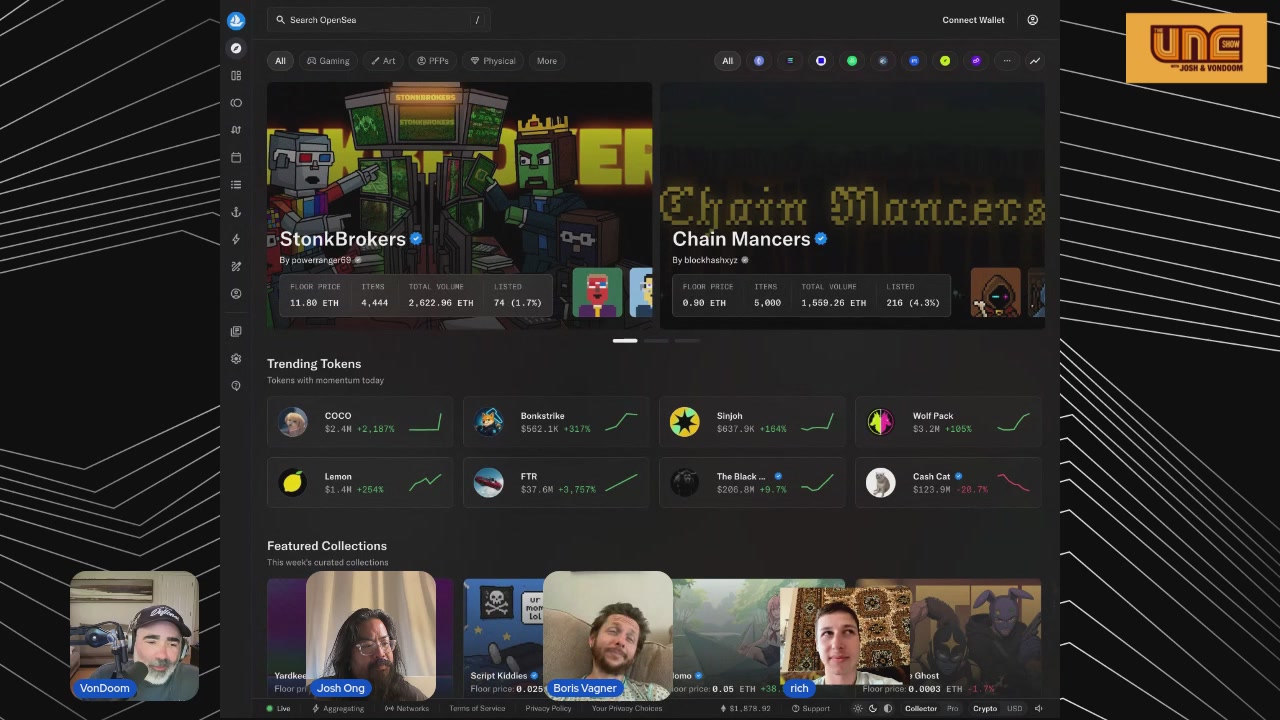1280x720 pixels.
Task: Filter by the yellow-green chain icon
Action: (x=945, y=61)
